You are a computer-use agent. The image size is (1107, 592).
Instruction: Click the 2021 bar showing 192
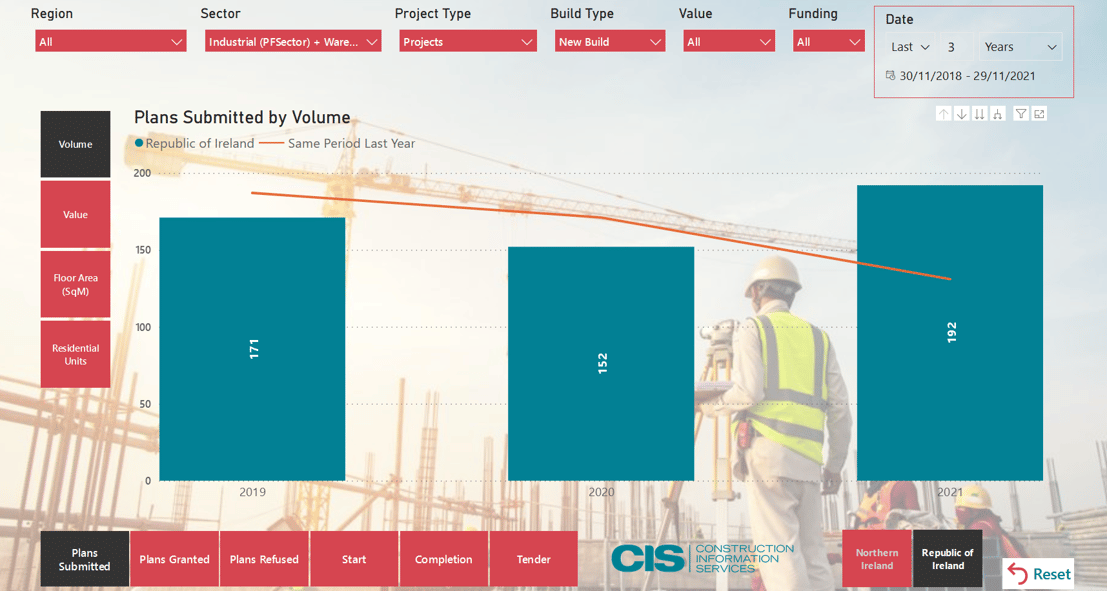[950, 333]
